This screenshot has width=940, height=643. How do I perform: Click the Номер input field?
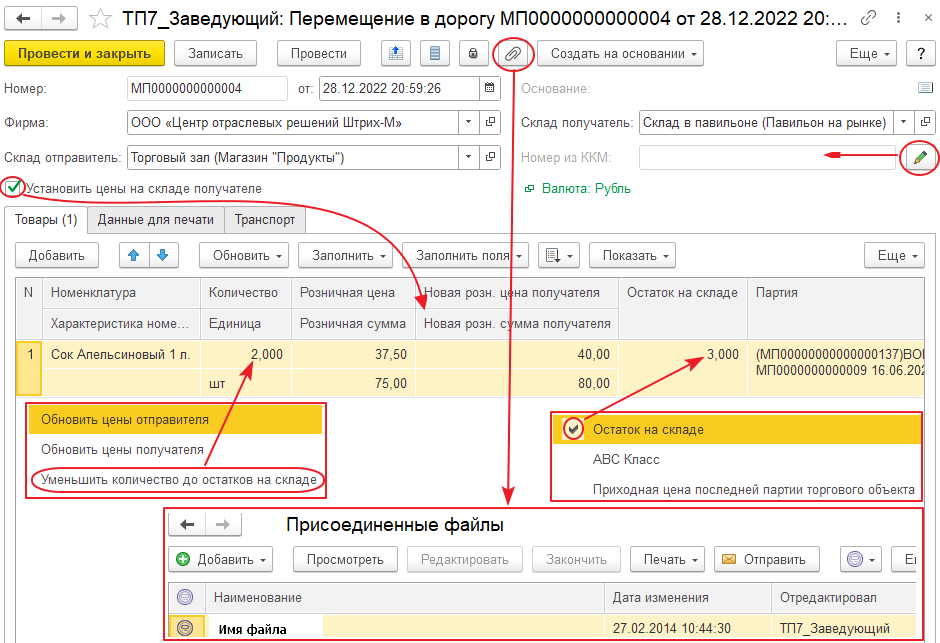coord(206,89)
